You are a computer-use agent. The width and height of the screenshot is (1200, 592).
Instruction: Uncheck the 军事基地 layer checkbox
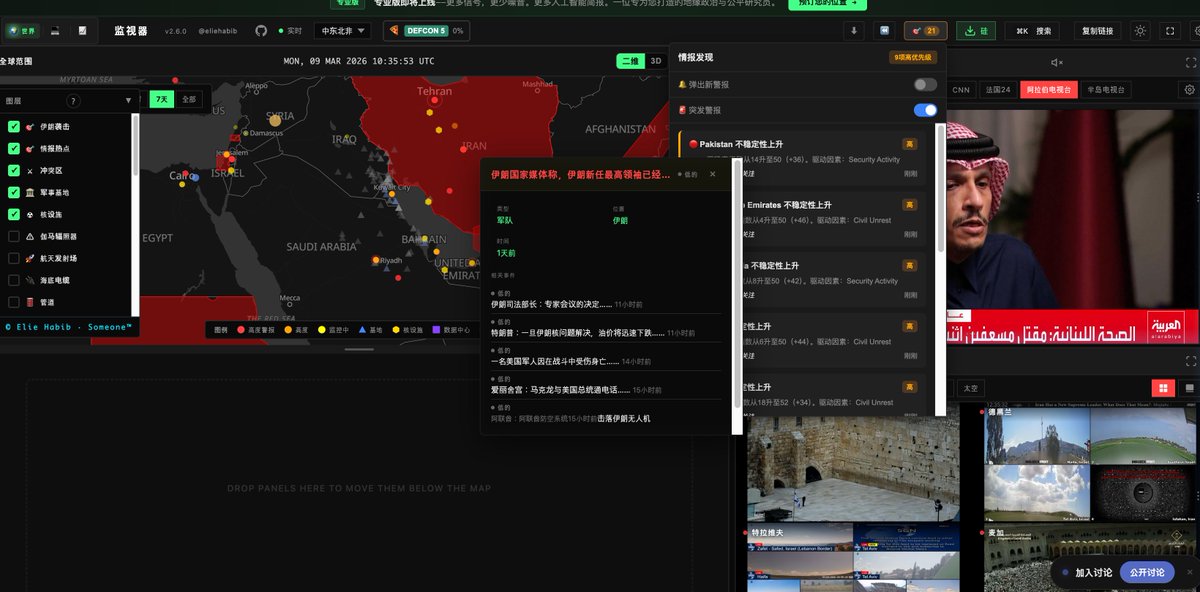[x=14, y=192]
